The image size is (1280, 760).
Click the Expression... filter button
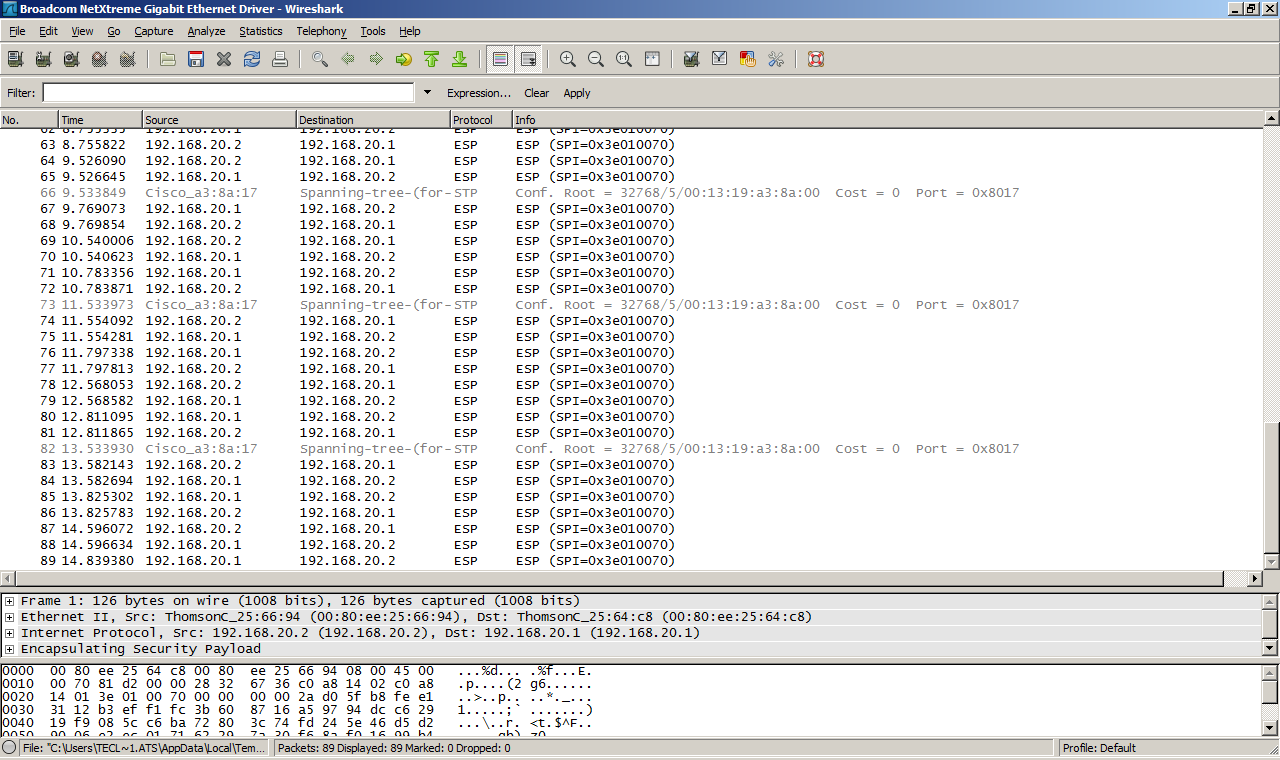click(479, 93)
